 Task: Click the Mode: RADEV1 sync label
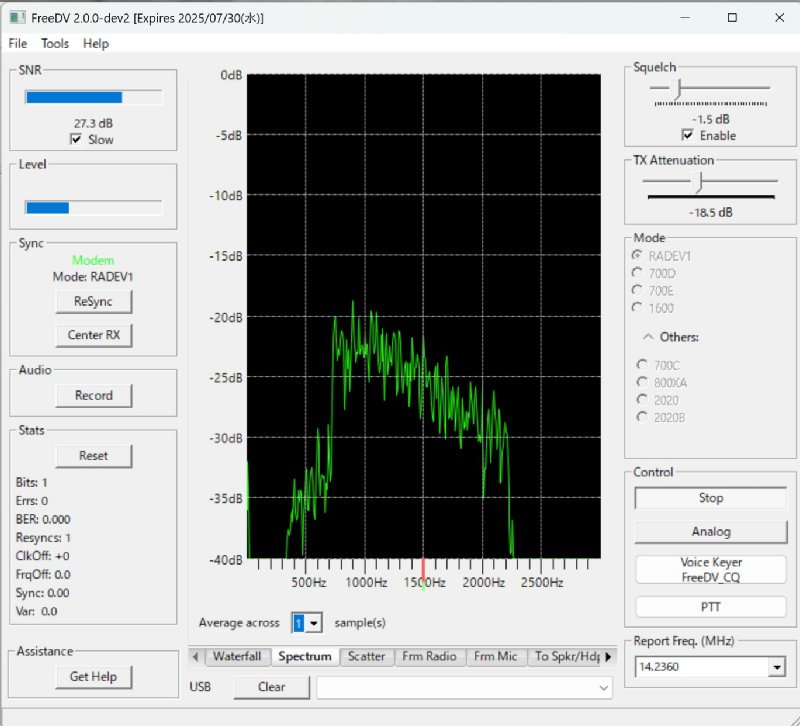click(x=93, y=277)
